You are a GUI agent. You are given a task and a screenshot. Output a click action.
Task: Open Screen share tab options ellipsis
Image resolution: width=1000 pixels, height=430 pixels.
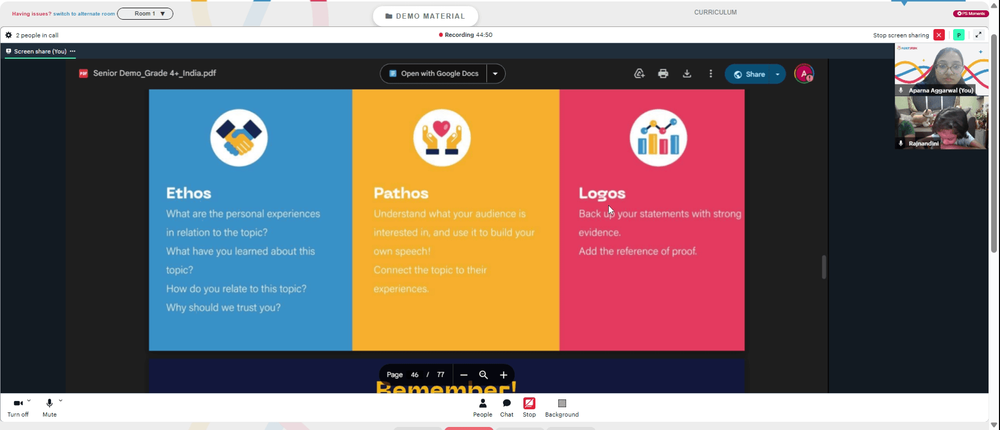[73, 51]
